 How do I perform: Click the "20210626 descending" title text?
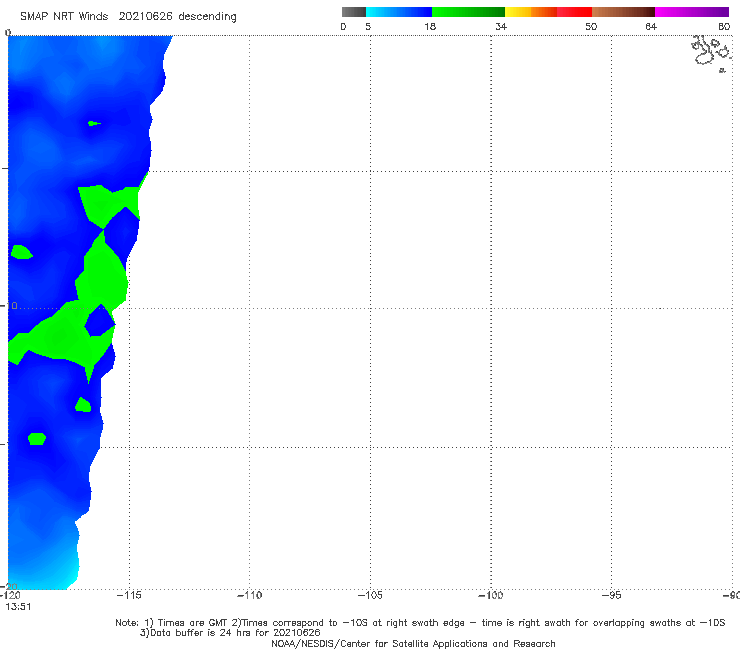pyautogui.click(x=177, y=17)
